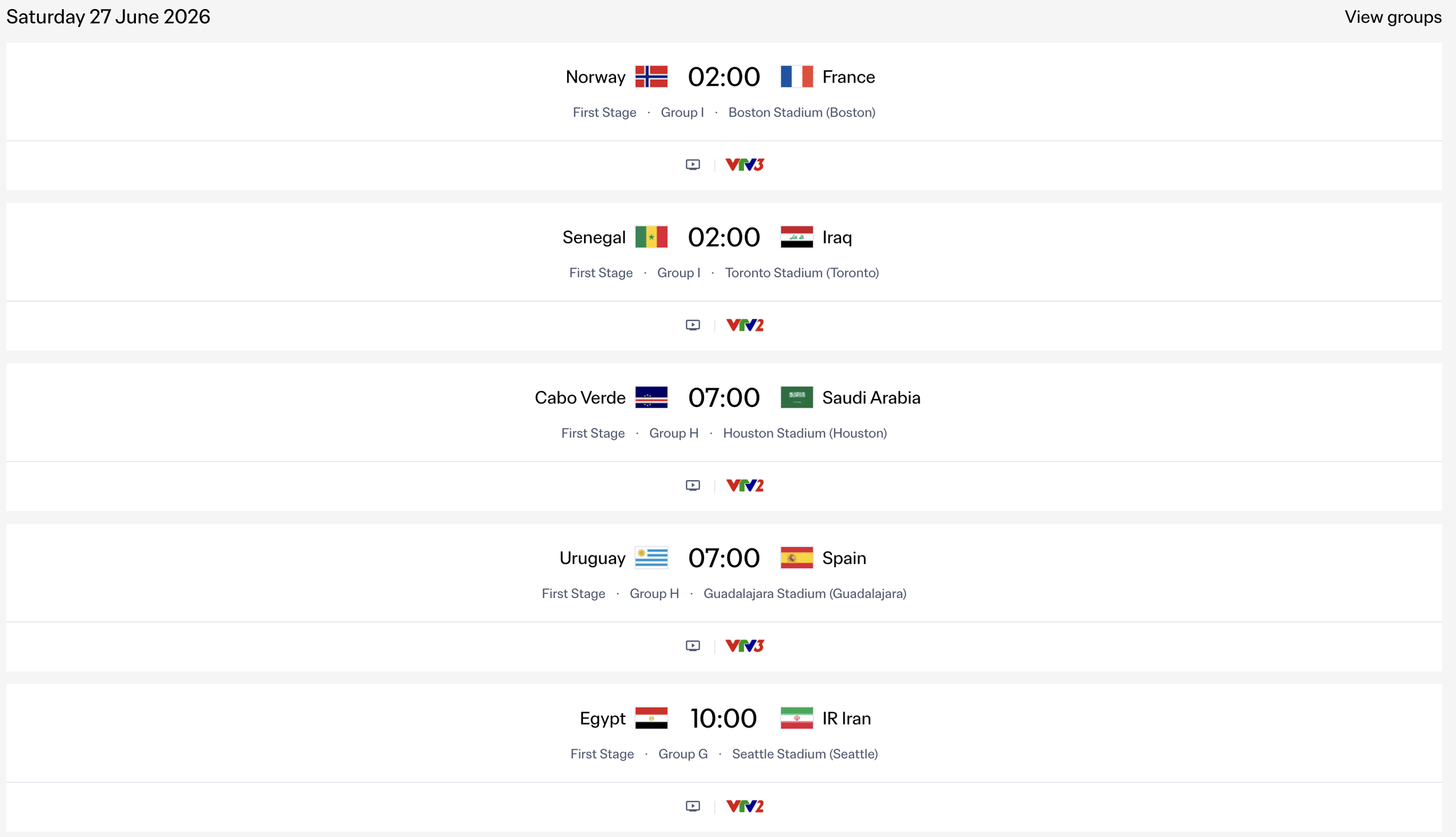The height and width of the screenshot is (837, 1456).
Task: Open View groups
Action: [1392, 17]
